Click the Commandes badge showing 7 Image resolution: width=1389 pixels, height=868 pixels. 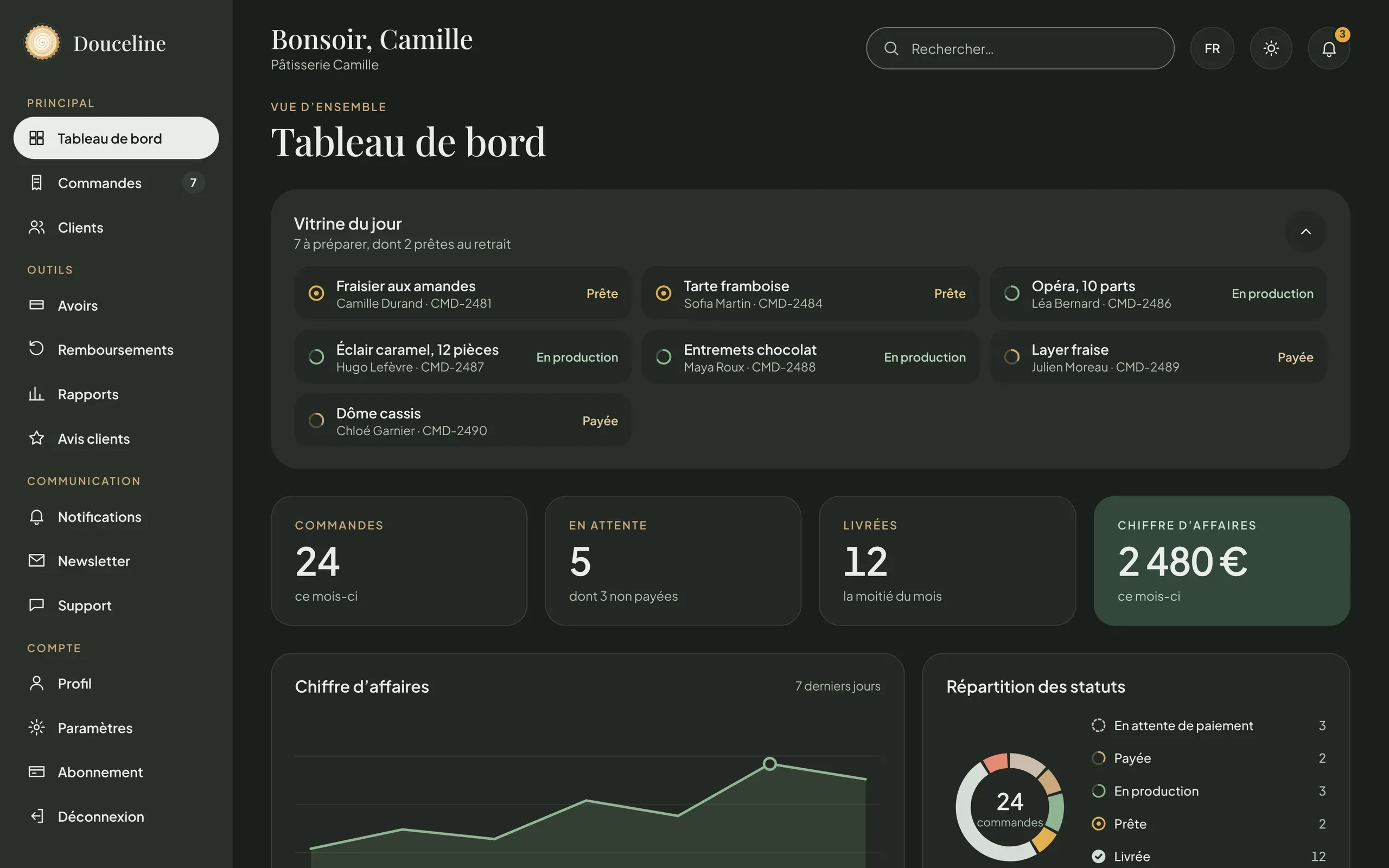[x=193, y=183]
